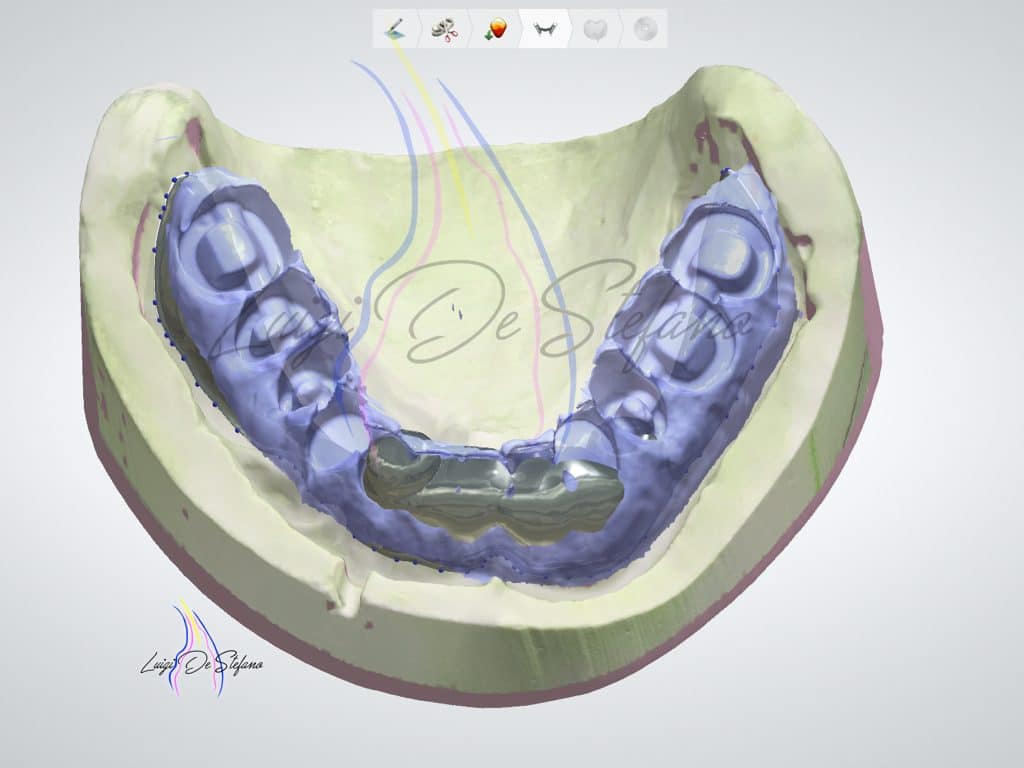Select the pencil draw step icon
1024x768 pixels.
pyautogui.click(x=396, y=29)
